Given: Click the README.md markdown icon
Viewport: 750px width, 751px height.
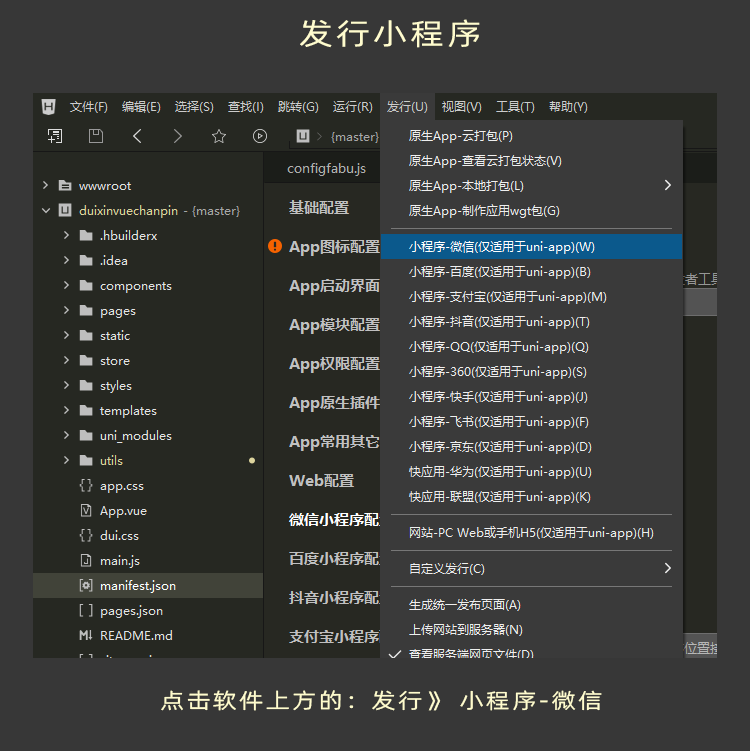Looking at the screenshot, I should [x=86, y=635].
